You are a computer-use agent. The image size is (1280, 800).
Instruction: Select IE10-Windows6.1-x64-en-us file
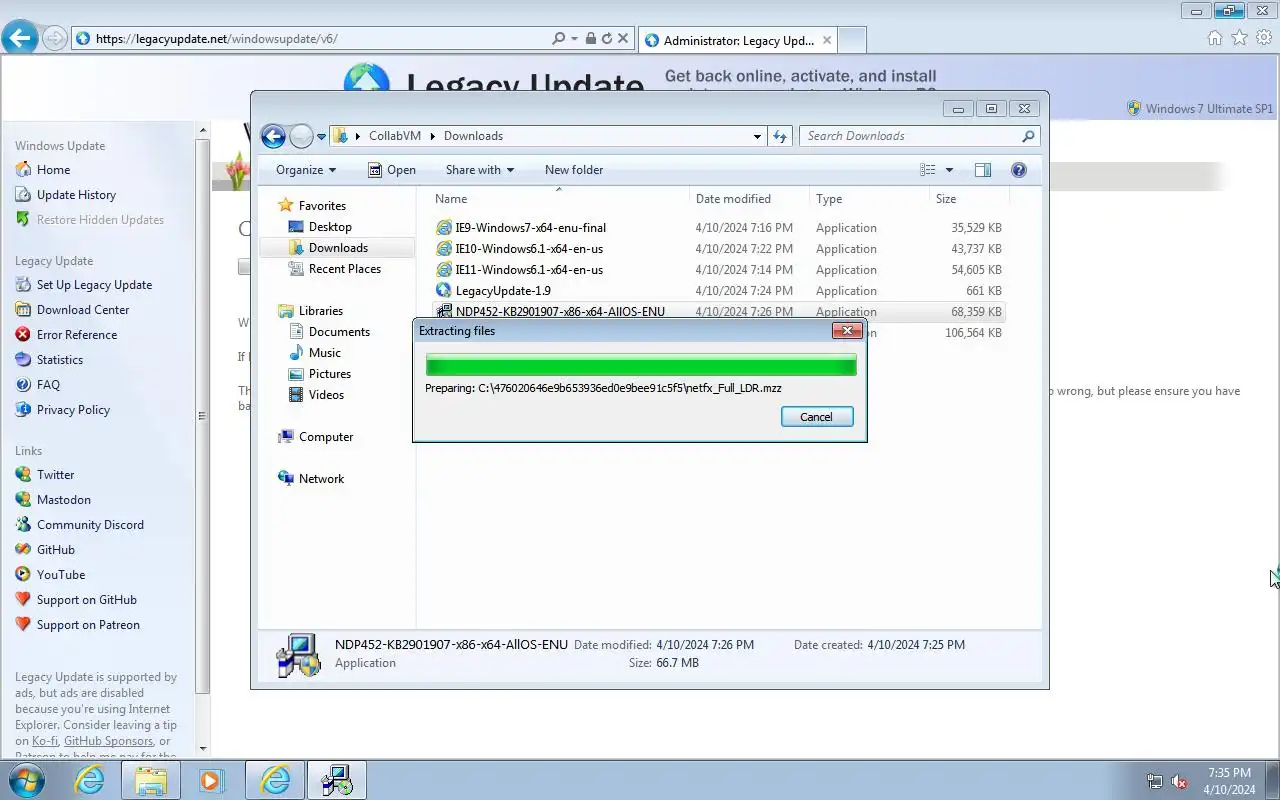[x=719, y=249]
